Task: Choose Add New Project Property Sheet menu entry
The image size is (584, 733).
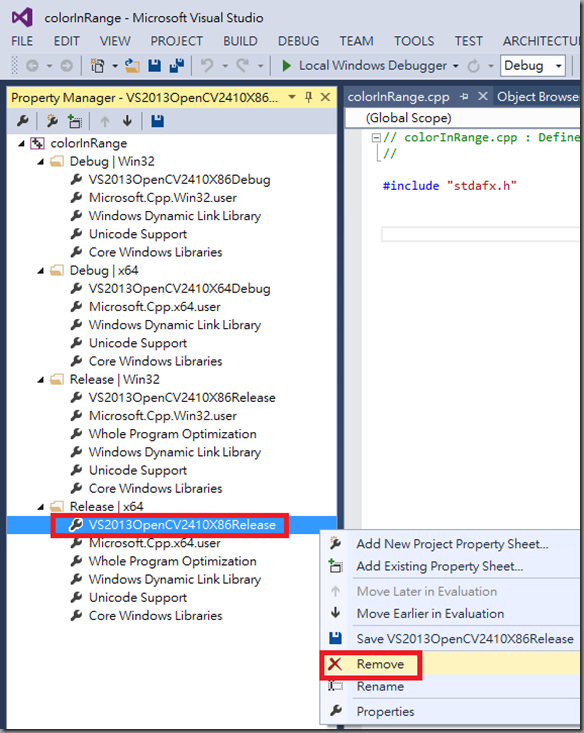Action: (x=451, y=544)
